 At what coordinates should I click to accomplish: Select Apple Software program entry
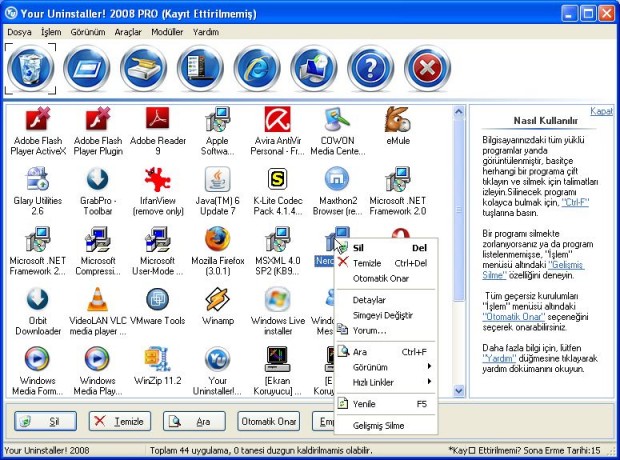tap(217, 131)
